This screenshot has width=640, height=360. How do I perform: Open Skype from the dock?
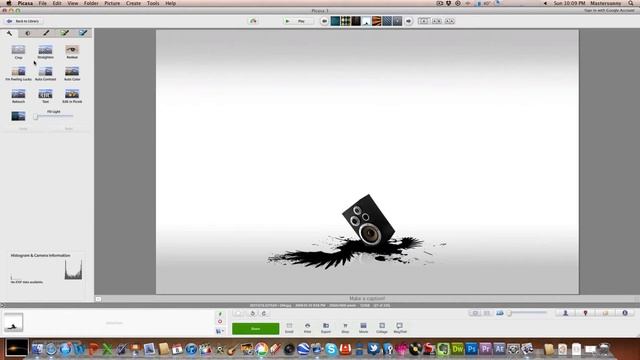[331, 349]
